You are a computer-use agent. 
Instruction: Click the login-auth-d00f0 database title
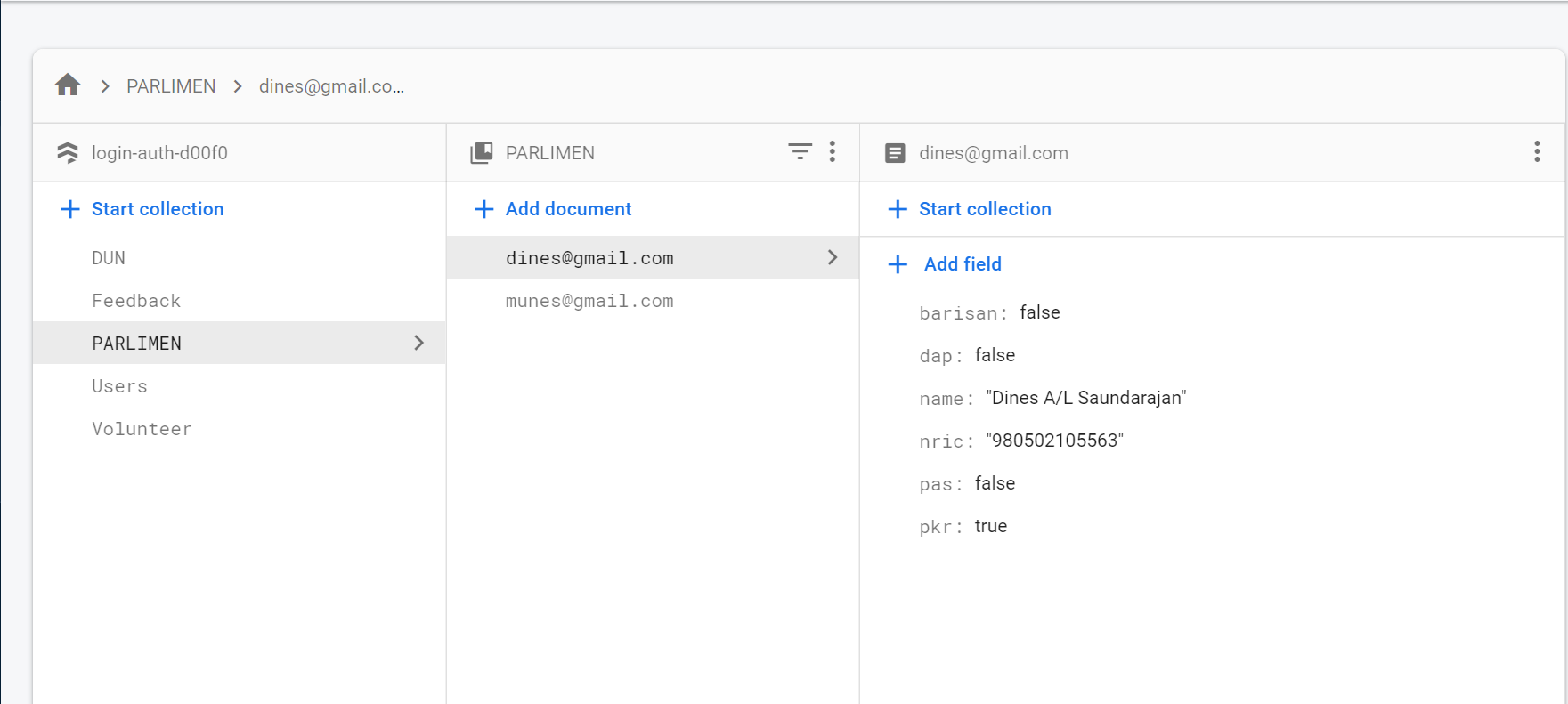click(x=159, y=153)
